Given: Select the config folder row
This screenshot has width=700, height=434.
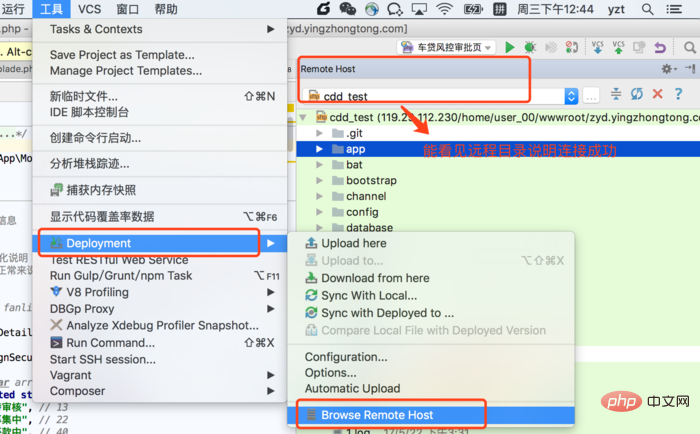Looking at the screenshot, I should [x=498, y=212].
